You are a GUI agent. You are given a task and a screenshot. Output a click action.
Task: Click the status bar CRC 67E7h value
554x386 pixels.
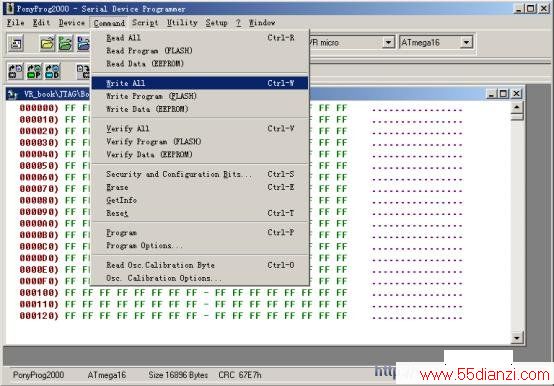240,375
